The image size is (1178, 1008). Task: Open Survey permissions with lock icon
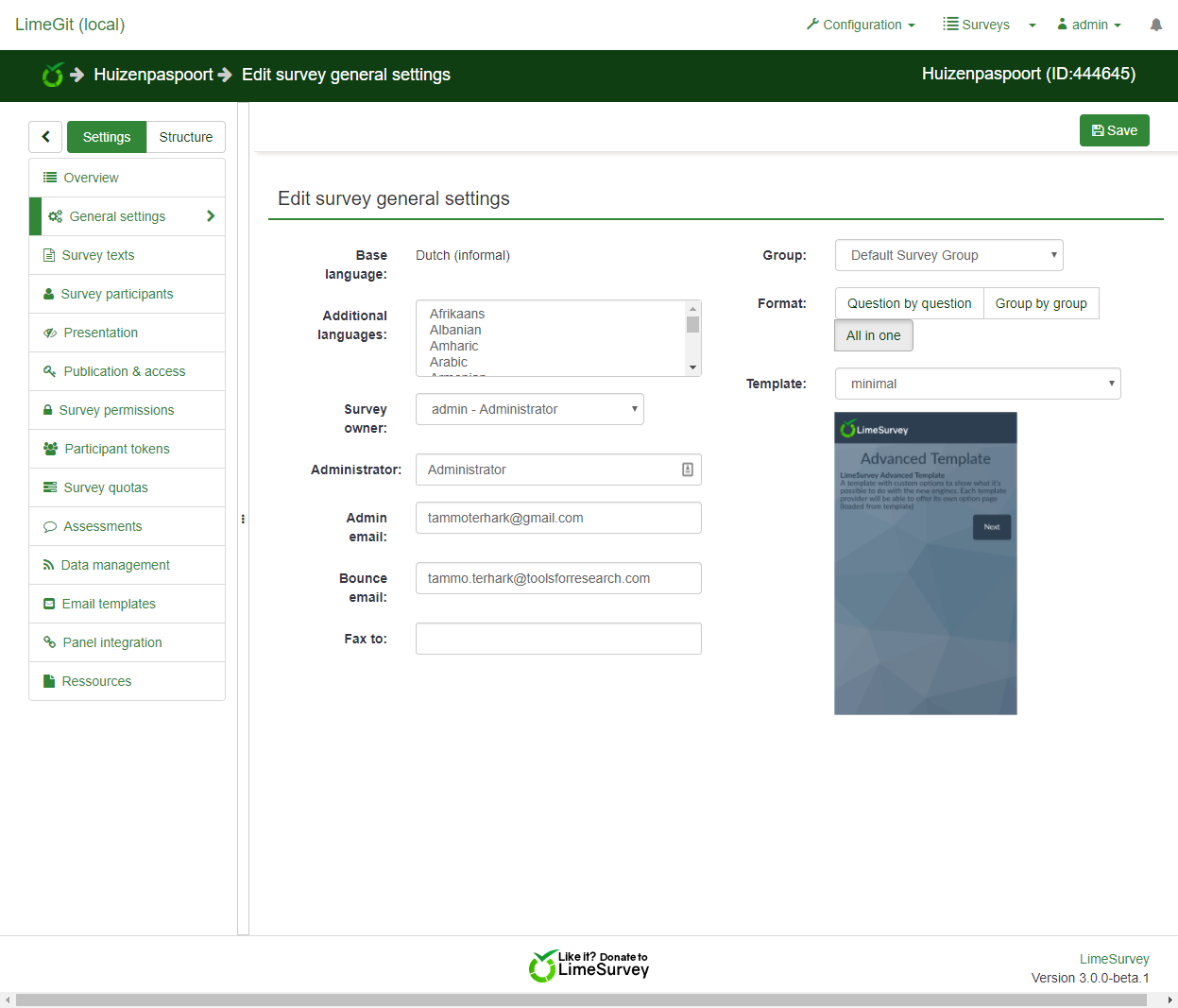(116, 410)
